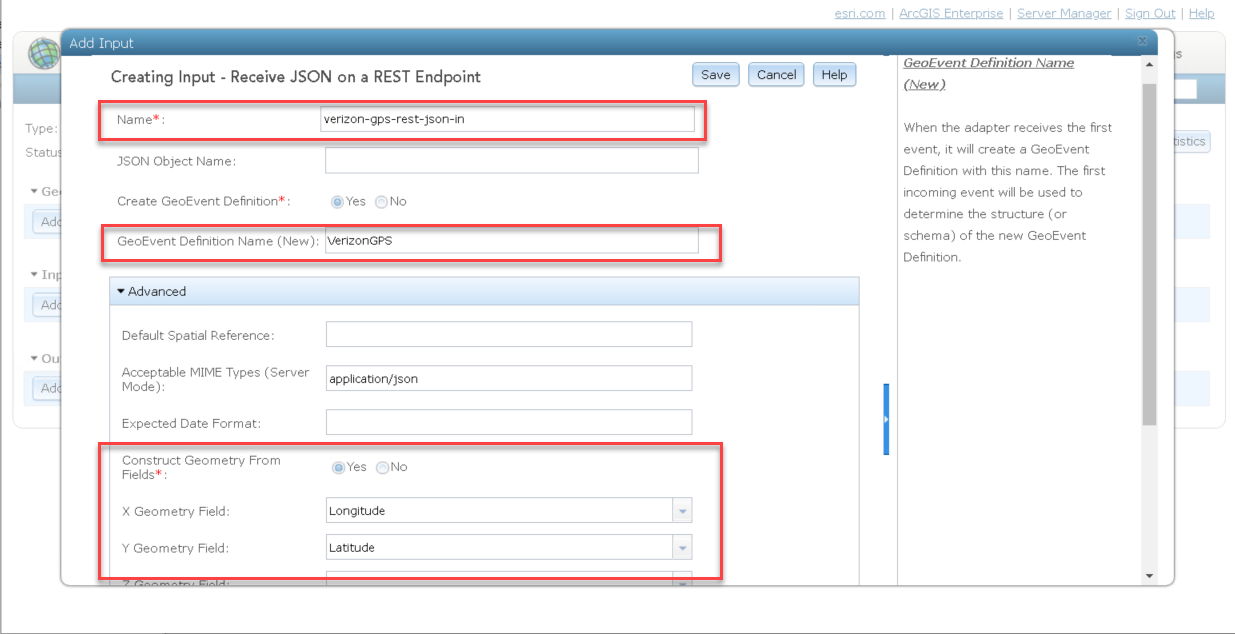Save the new input
Viewport: 1235px width, 634px height.
(x=715, y=75)
